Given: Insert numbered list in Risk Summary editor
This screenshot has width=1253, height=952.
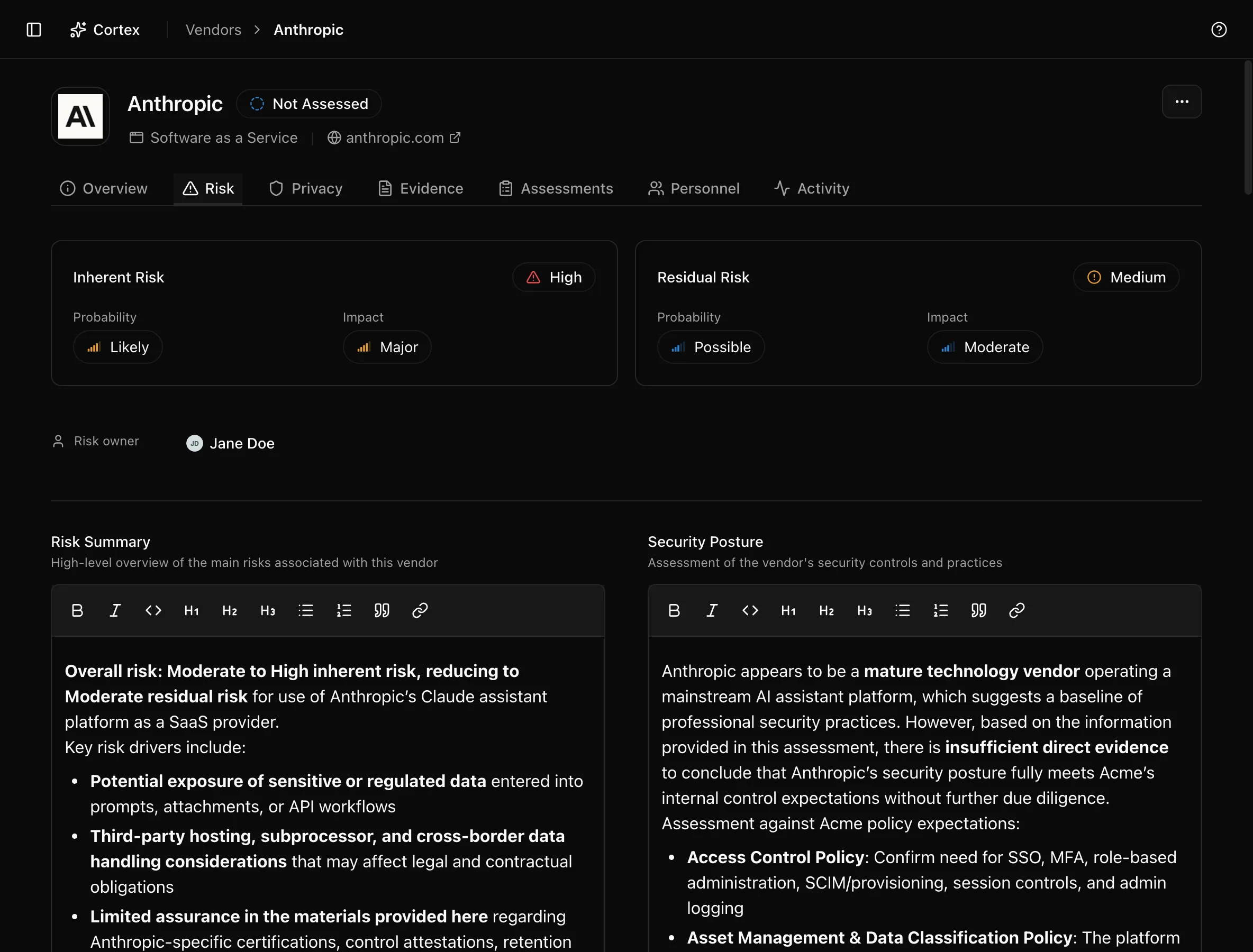Looking at the screenshot, I should 343,610.
